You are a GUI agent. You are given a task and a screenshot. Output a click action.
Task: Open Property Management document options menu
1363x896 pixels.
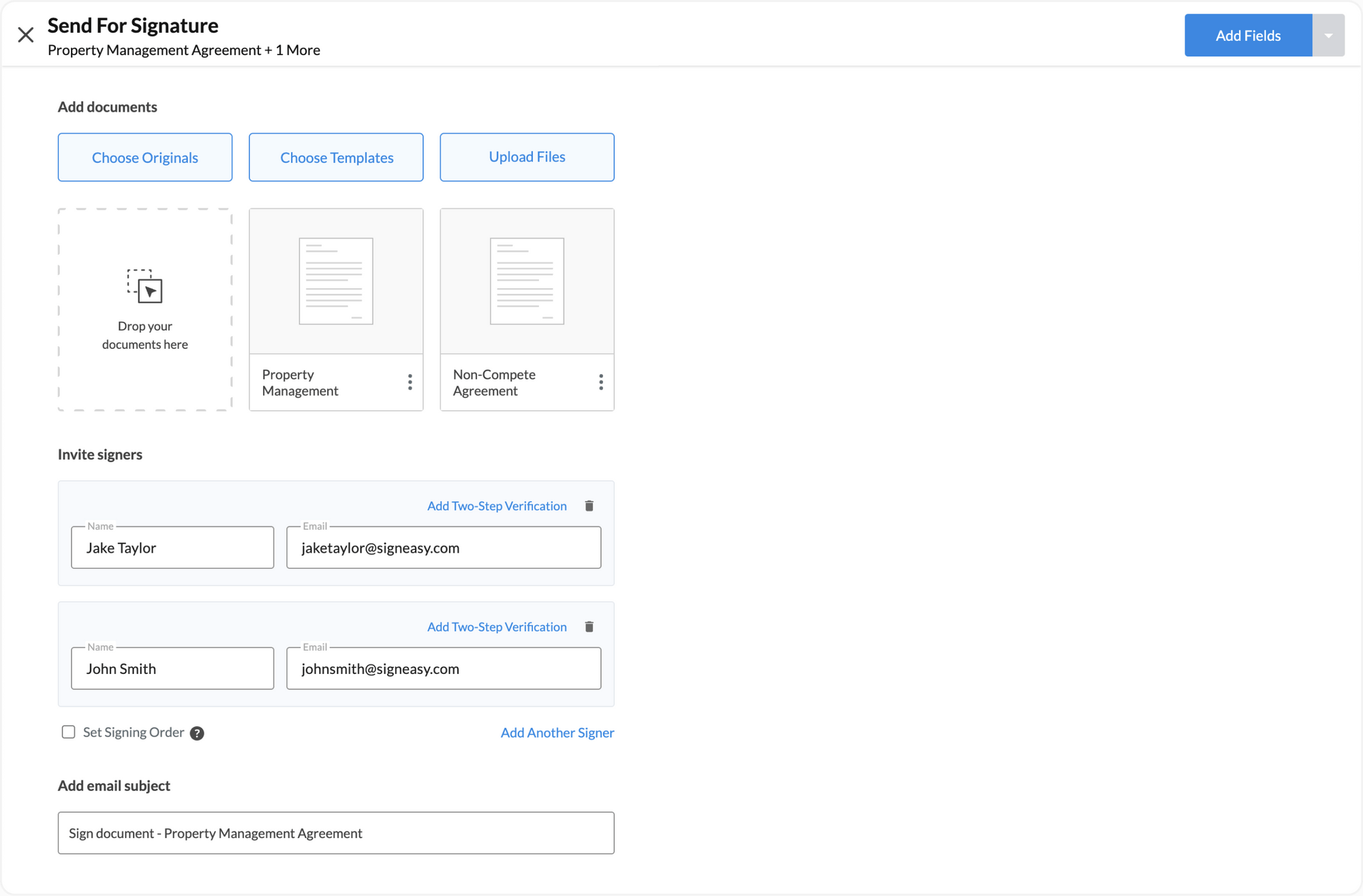click(410, 382)
